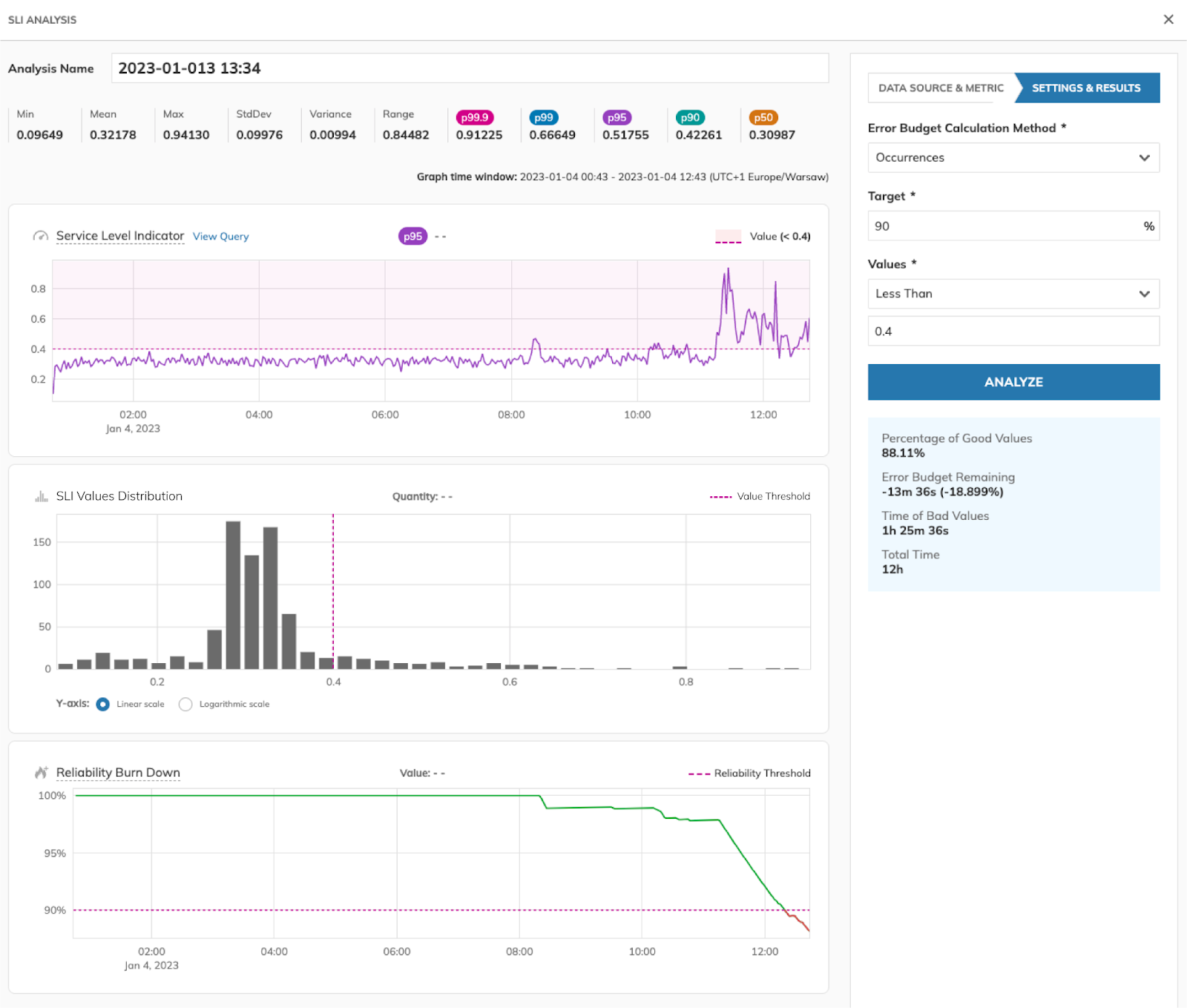Select Linear scale for the Y-axis
The height and width of the screenshot is (1008, 1187).
(x=103, y=704)
